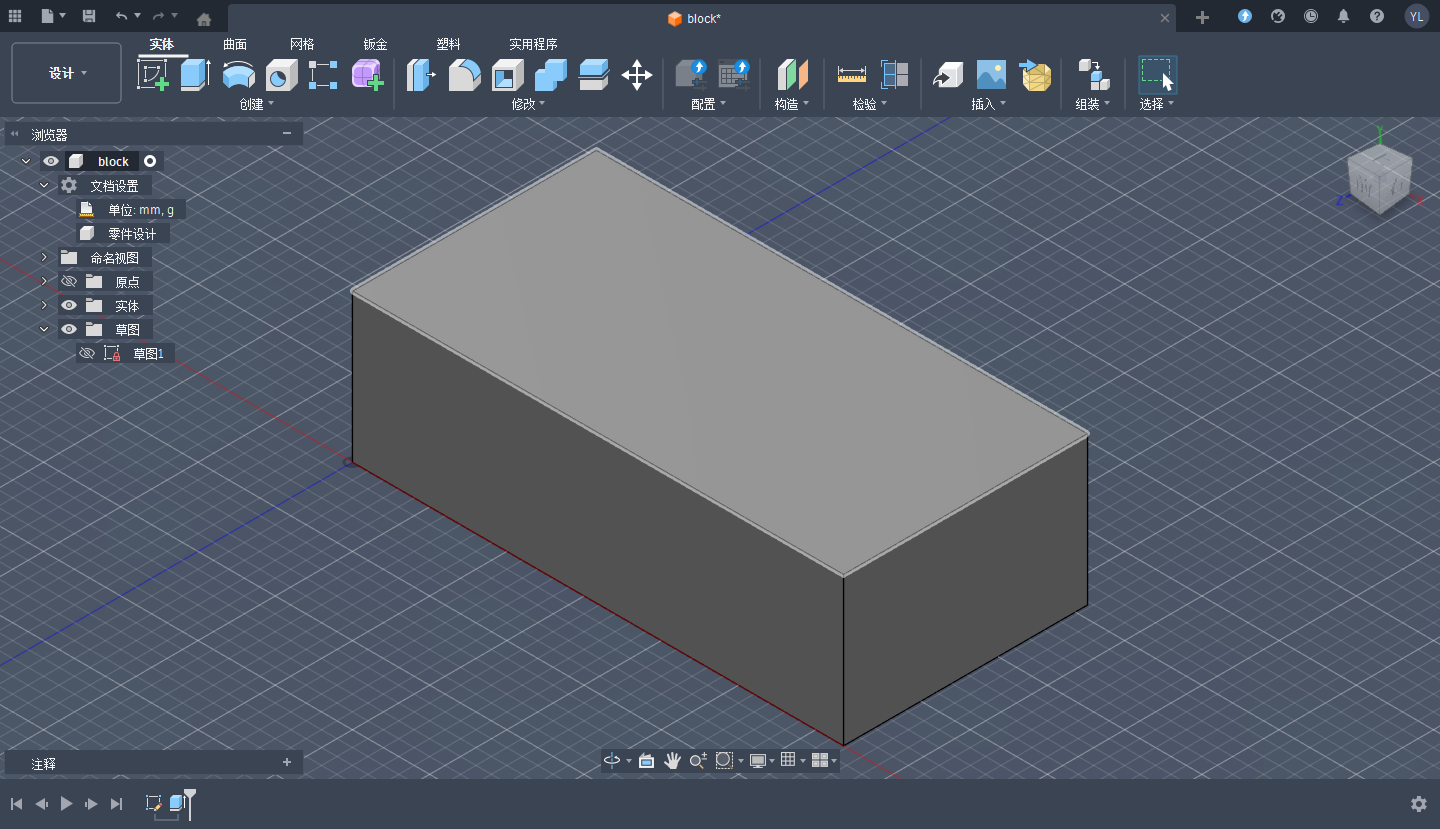The height and width of the screenshot is (829, 1440).
Task: Open the 修改 panel dropdown
Action: pyautogui.click(x=528, y=104)
